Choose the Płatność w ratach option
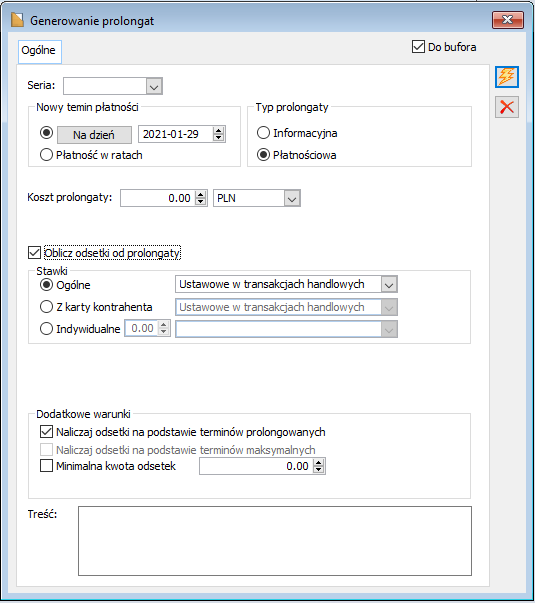This screenshot has height=603, width=535. [x=46, y=155]
